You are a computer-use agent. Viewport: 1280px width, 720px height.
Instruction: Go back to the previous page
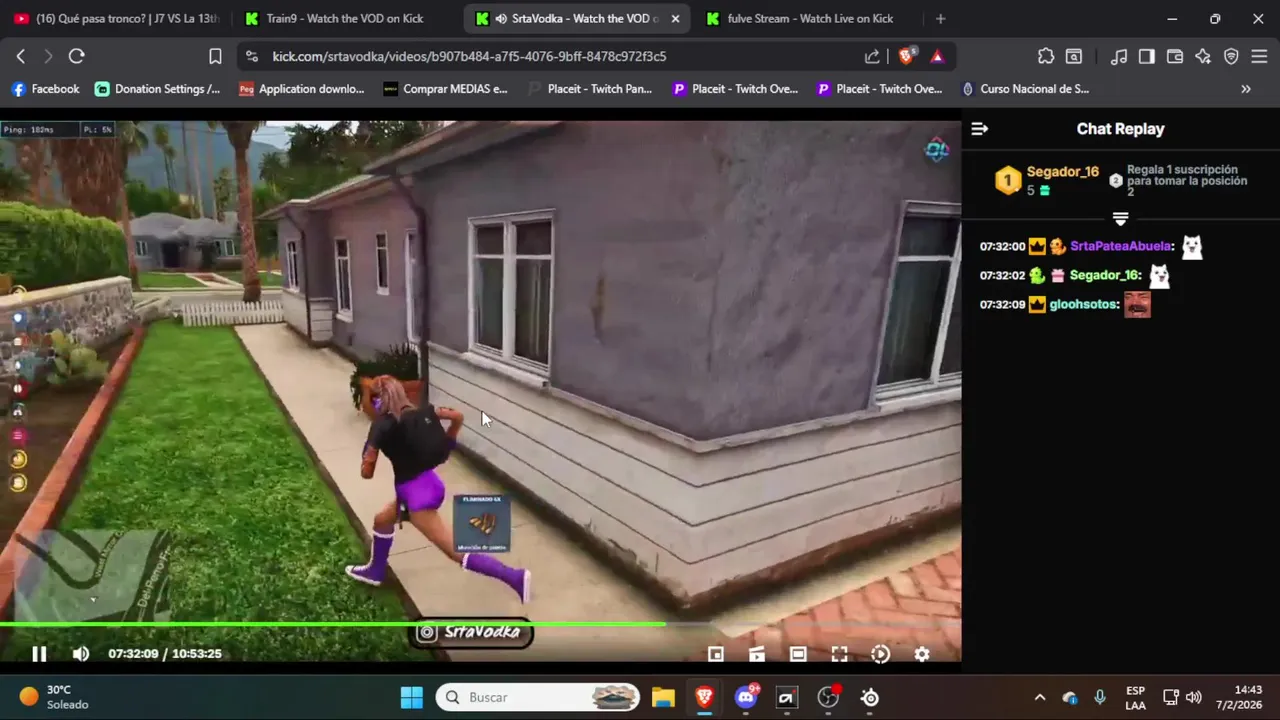tap(20, 57)
